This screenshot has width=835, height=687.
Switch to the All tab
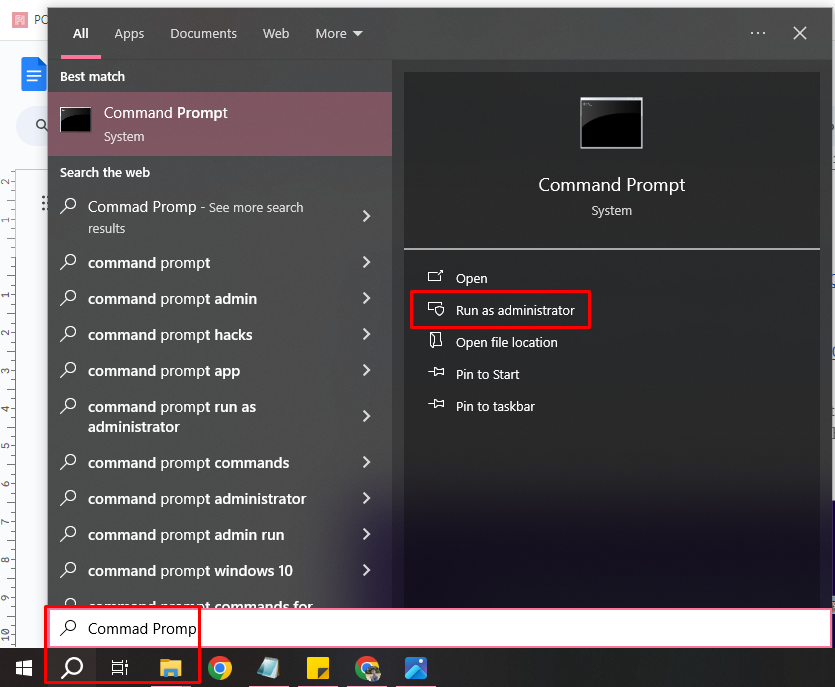[81, 34]
